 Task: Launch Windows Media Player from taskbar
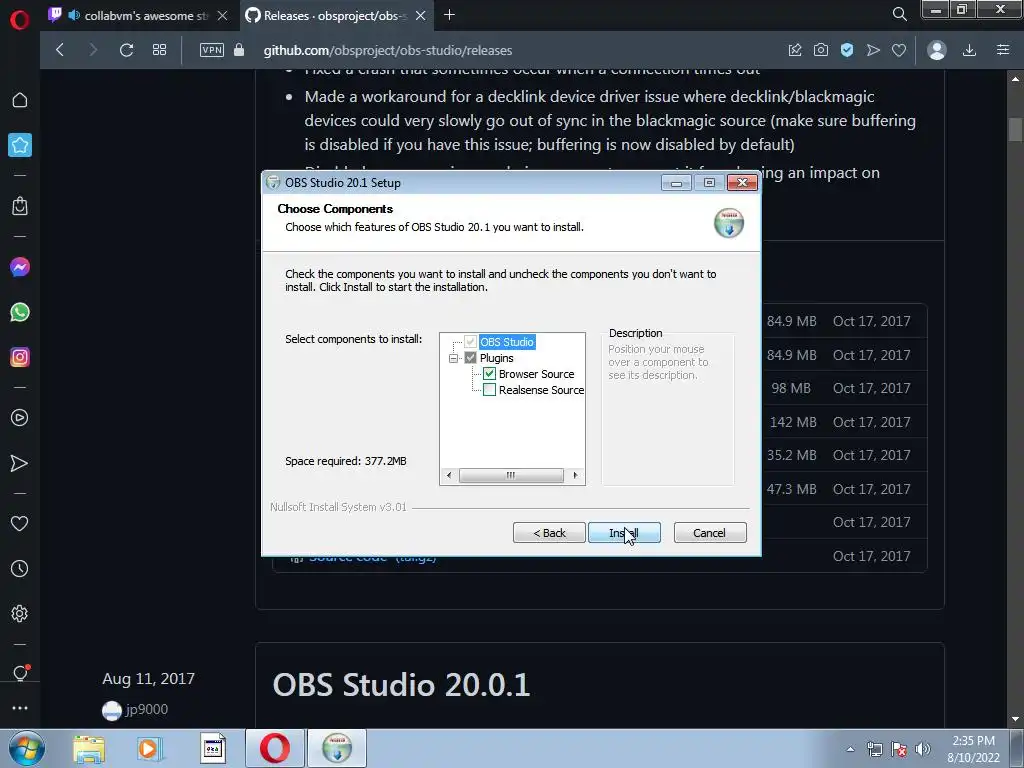150,749
